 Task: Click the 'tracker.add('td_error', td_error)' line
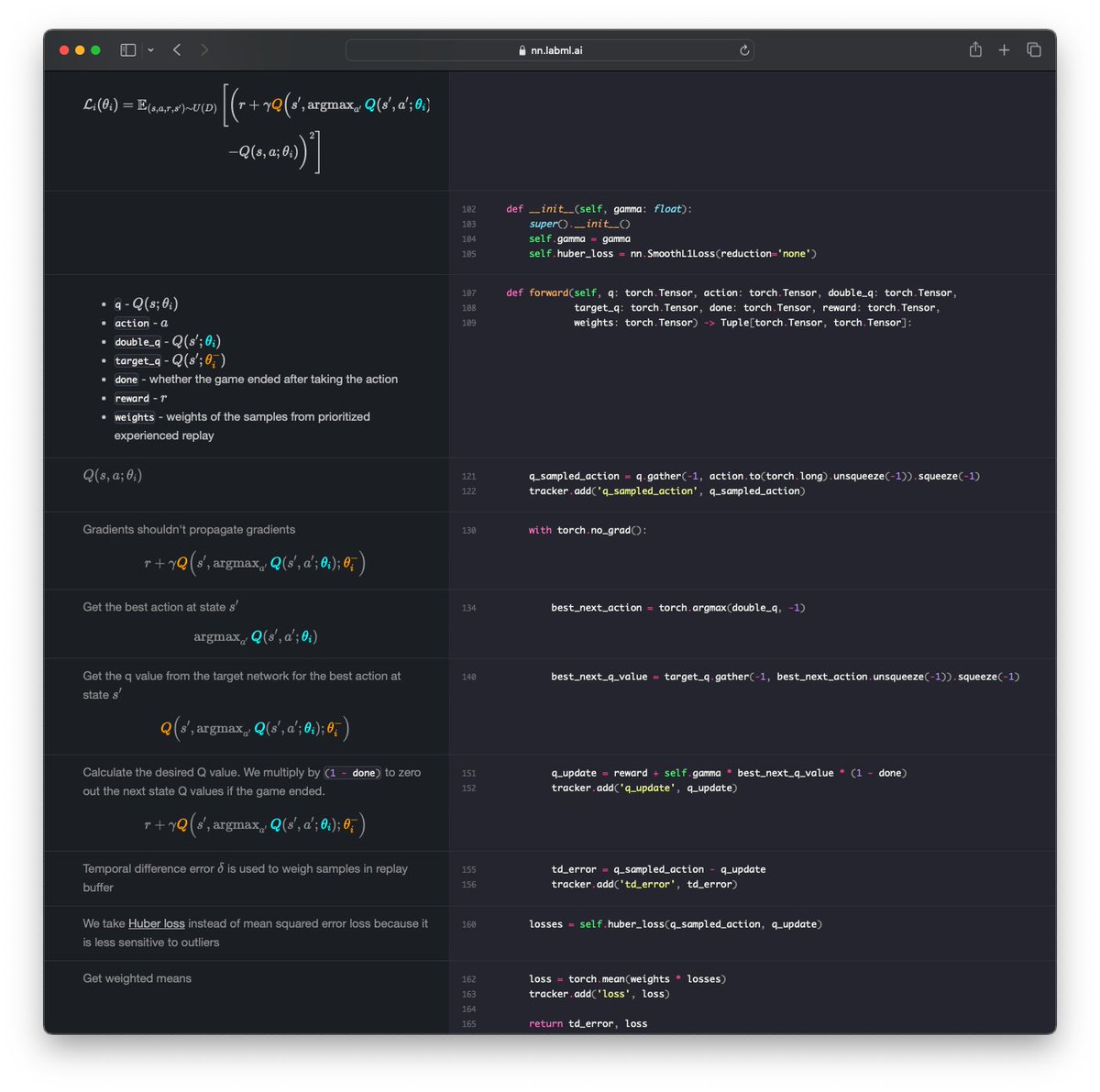coord(644,885)
